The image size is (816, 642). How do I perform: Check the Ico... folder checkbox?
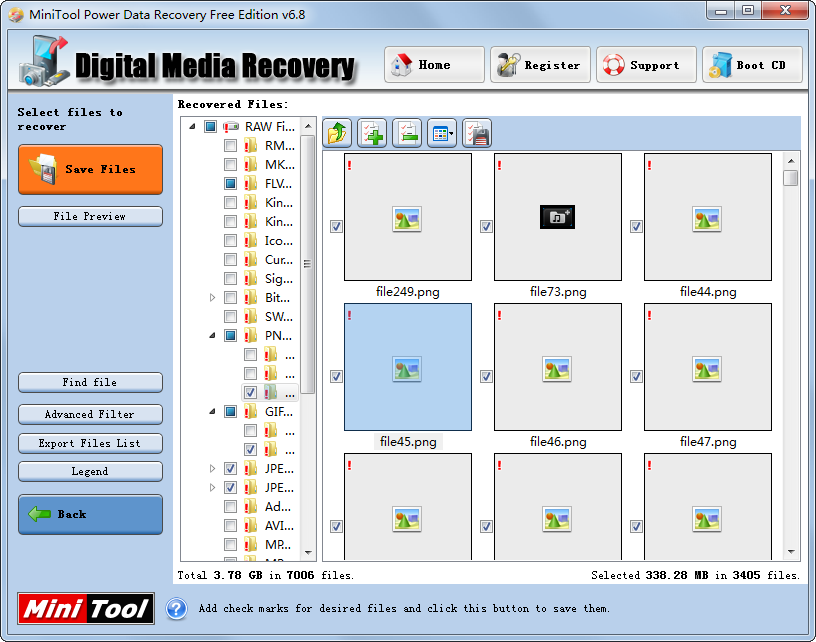point(231,240)
